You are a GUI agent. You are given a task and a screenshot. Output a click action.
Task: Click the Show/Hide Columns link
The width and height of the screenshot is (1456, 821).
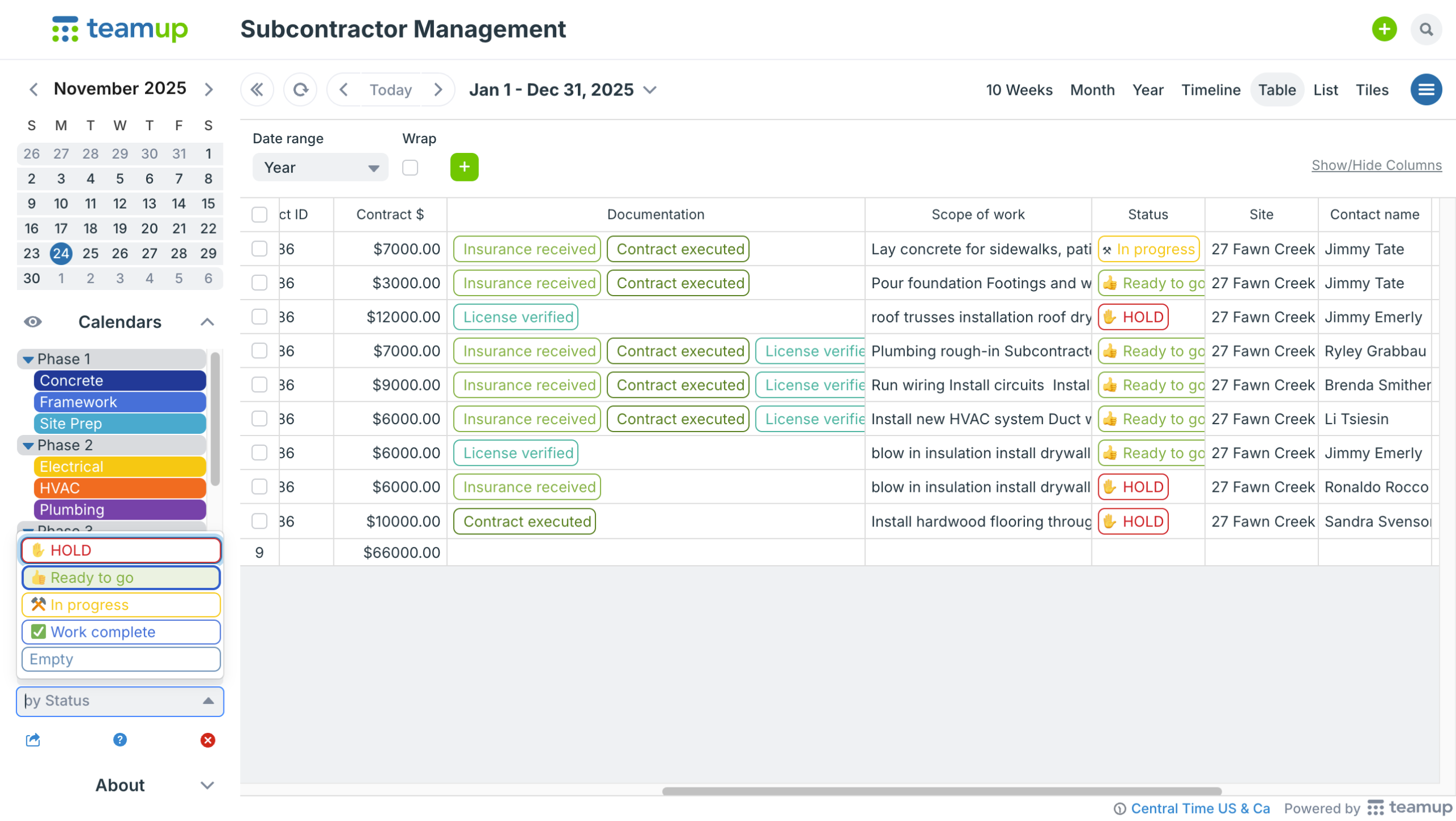point(1376,165)
